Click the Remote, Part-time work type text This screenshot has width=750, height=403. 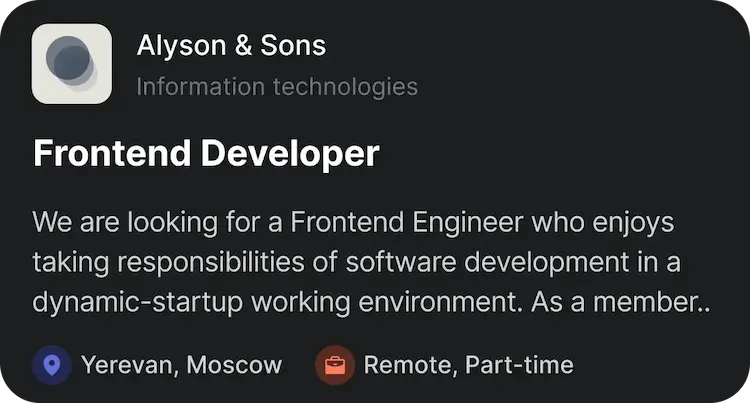pos(468,365)
